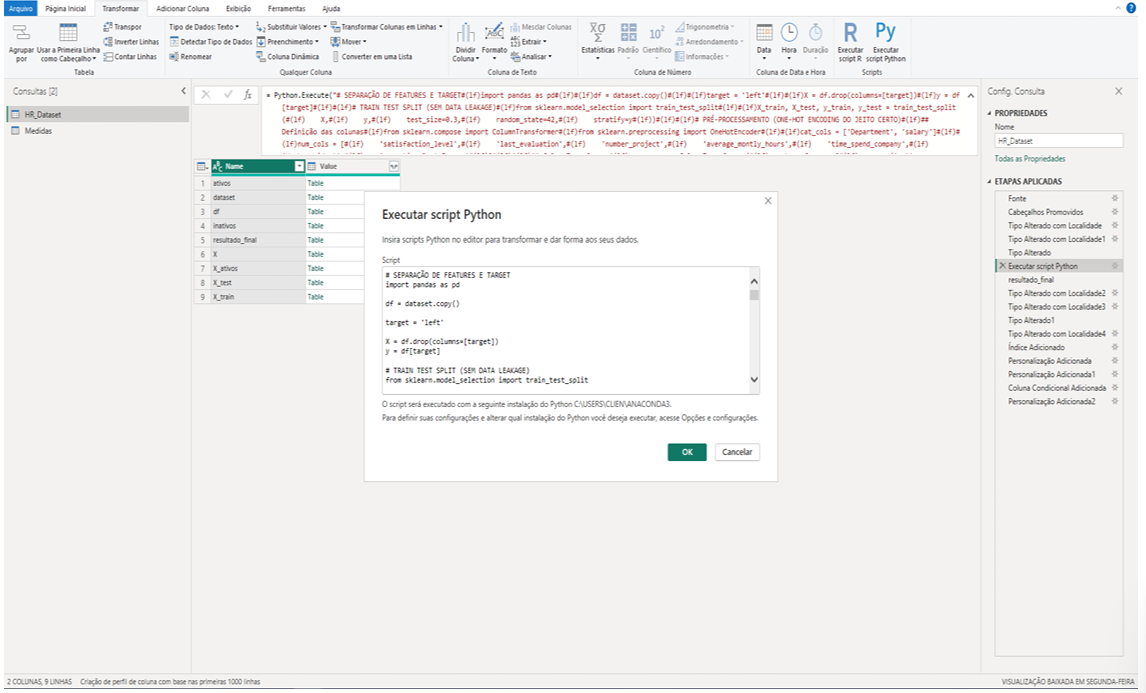This screenshot has height=693, width=1146.
Task: Close the Config. Consulta pane
Action: tap(1118, 91)
